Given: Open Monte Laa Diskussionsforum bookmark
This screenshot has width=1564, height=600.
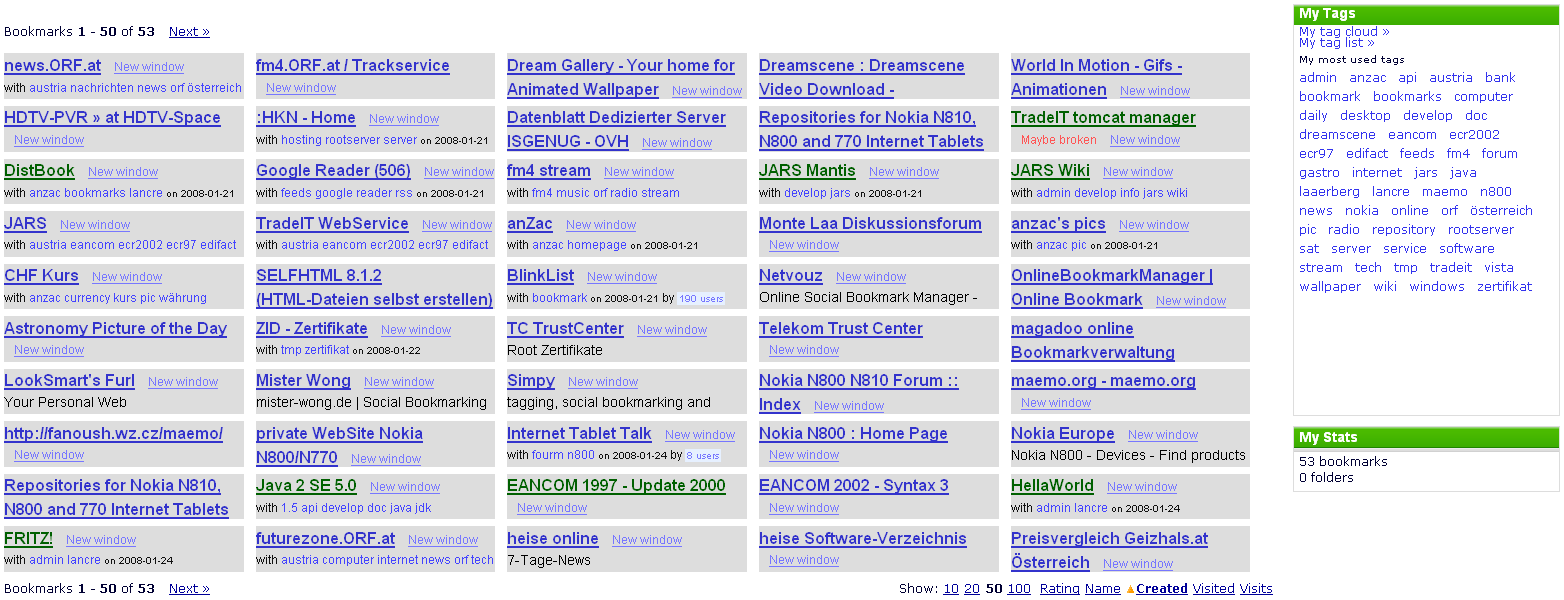Looking at the screenshot, I should click(x=870, y=224).
